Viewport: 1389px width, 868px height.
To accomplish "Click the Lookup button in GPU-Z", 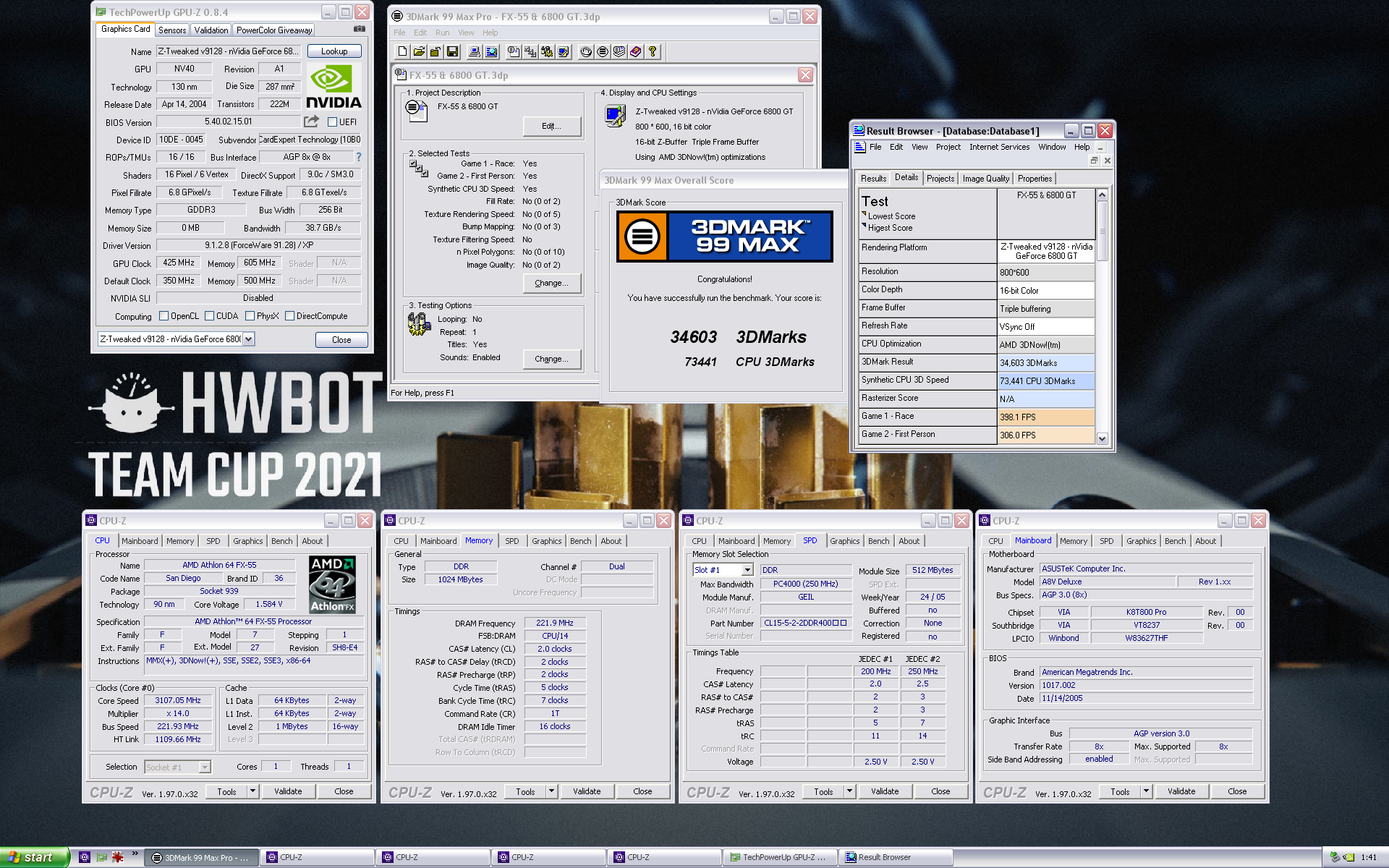I will 334,51.
